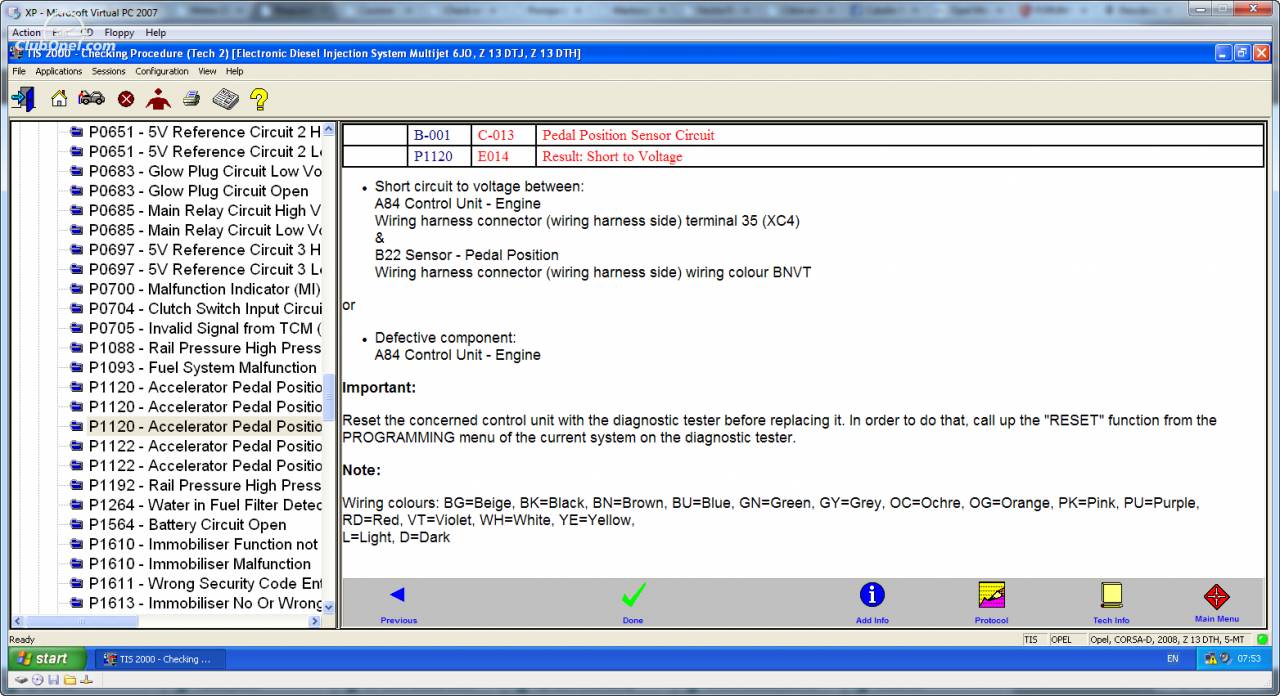
Task: Select P0651 5V Reference Circuit 2 H row
Action: 196,132
